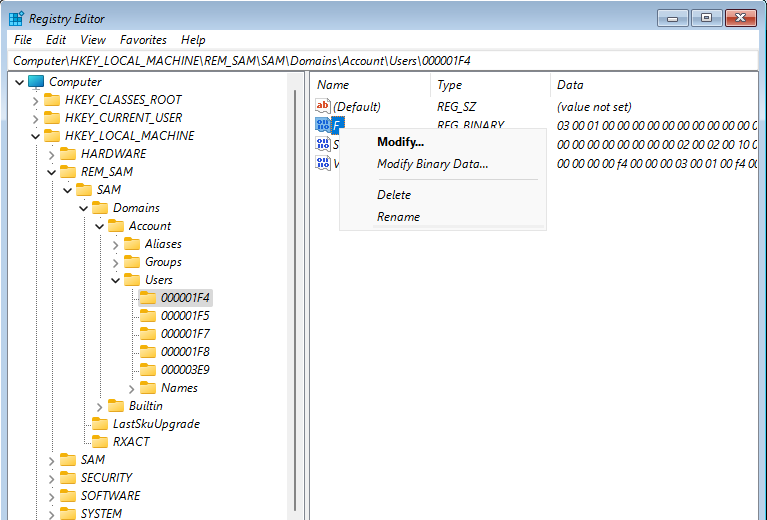Screen dimensions: 767x520
Task: Click the Domains folder icon
Action: point(100,208)
